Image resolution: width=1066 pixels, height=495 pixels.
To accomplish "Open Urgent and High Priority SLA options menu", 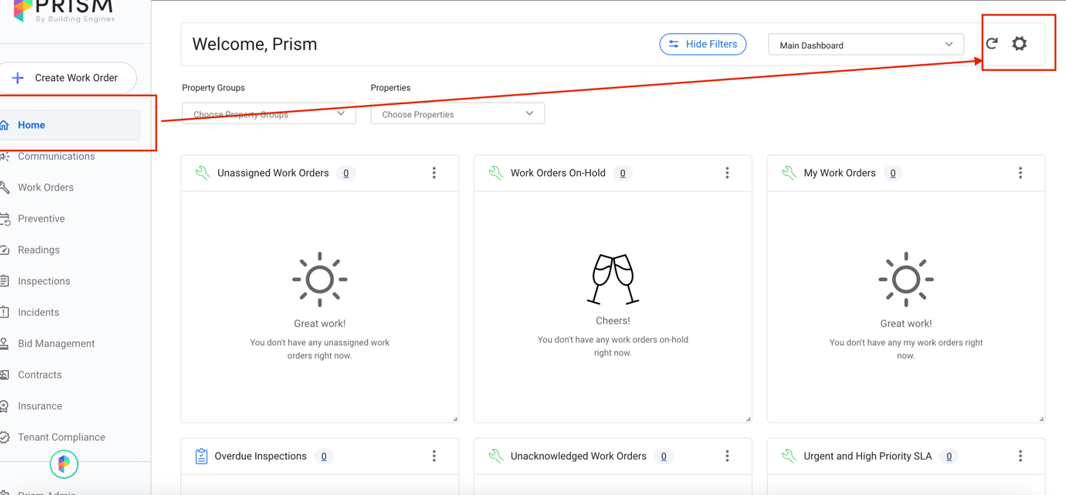I will pyautogui.click(x=1020, y=456).
